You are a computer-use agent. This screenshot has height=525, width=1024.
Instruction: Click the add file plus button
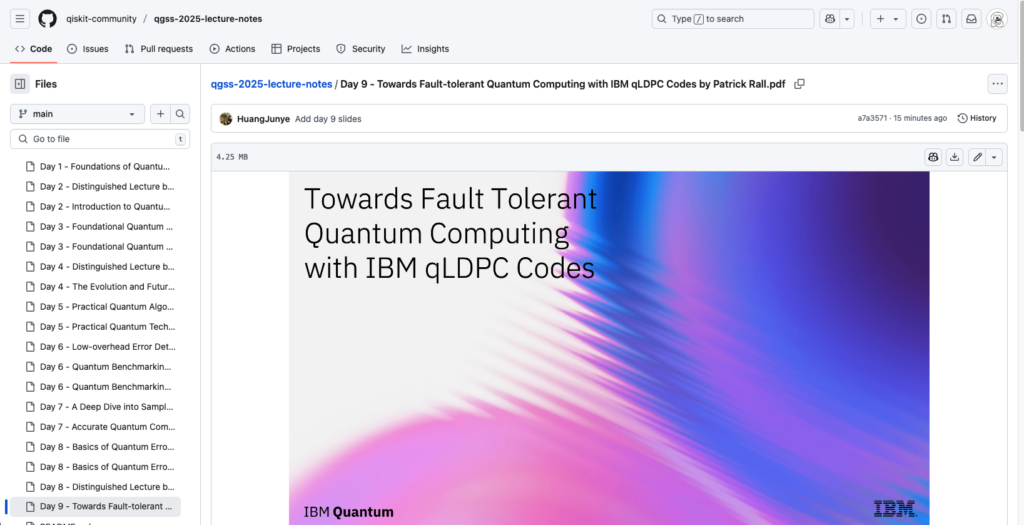(x=160, y=114)
